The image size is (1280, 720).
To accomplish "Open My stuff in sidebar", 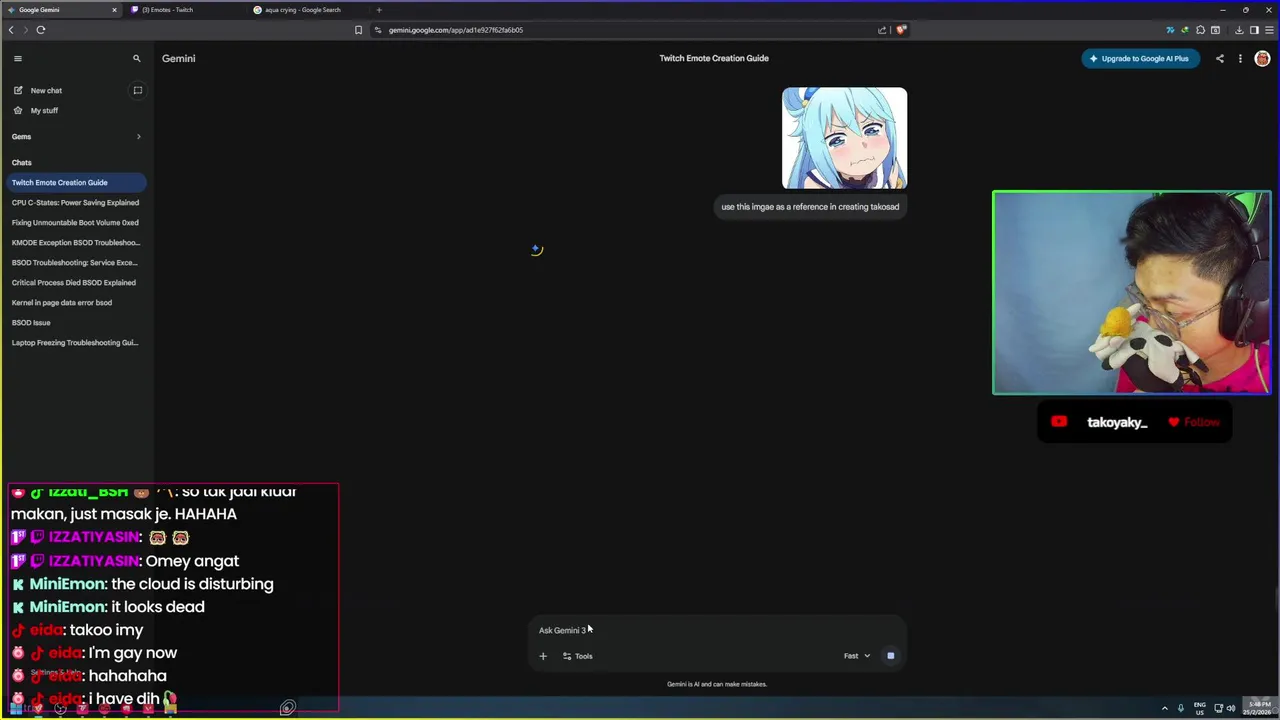I will point(44,110).
